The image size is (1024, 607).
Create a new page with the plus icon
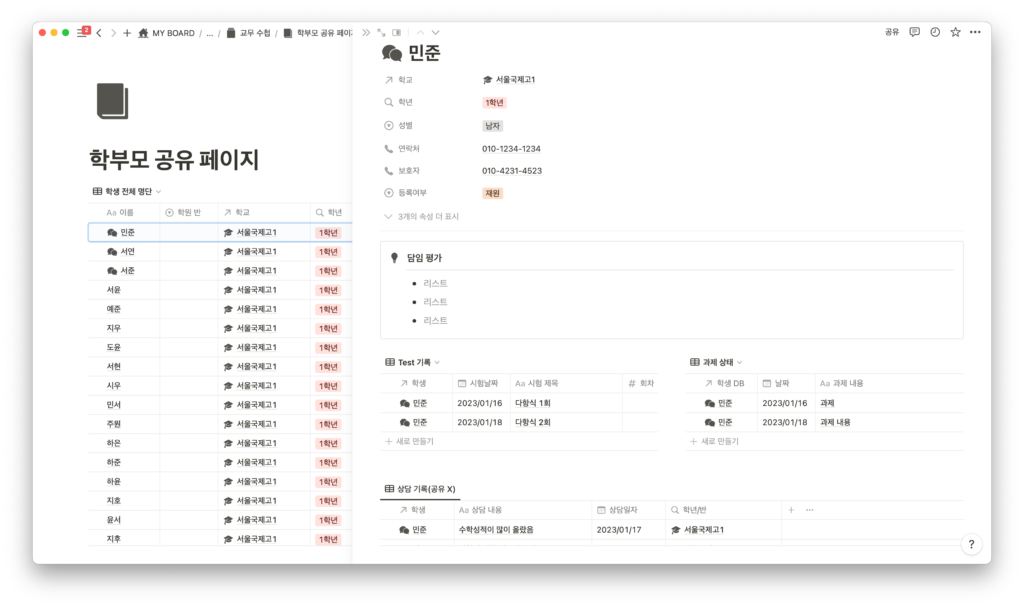(127, 32)
